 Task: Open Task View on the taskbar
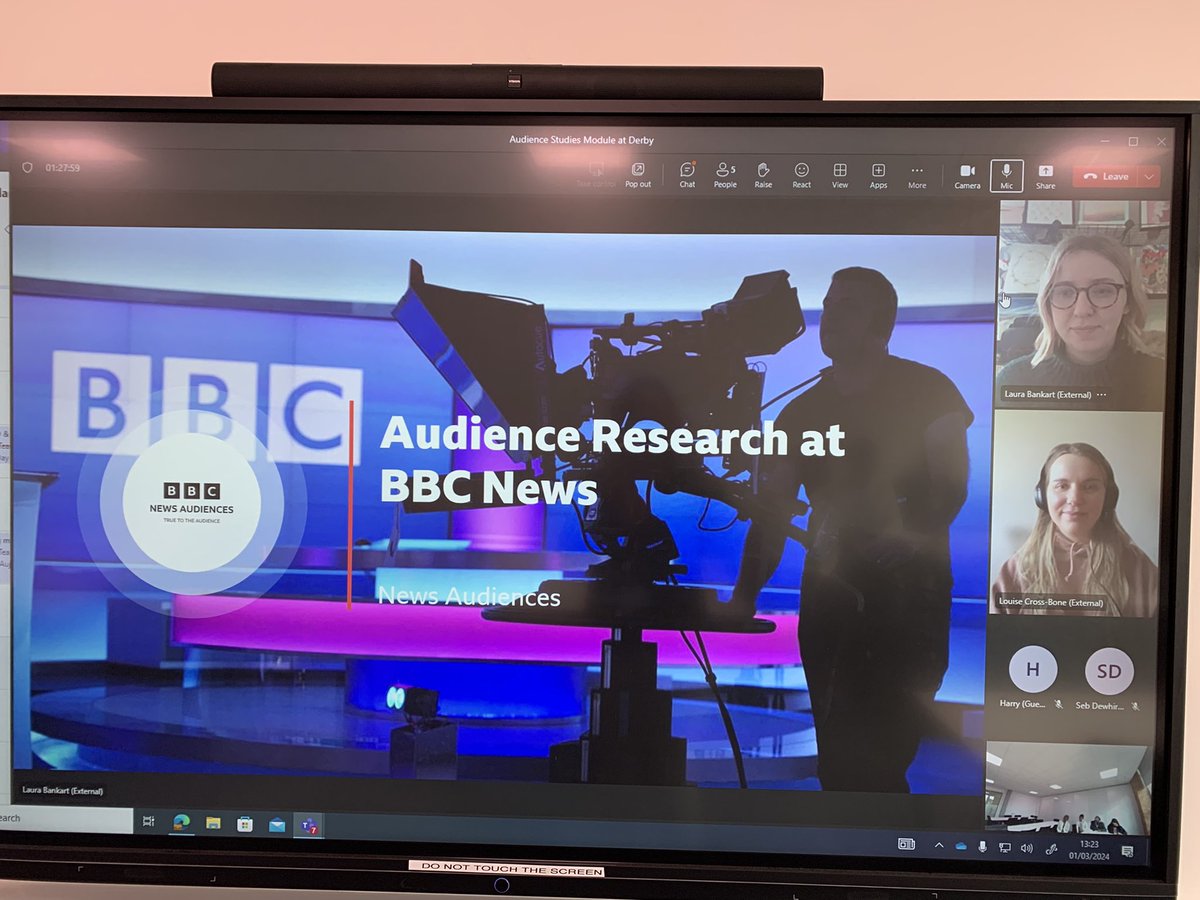coord(149,822)
